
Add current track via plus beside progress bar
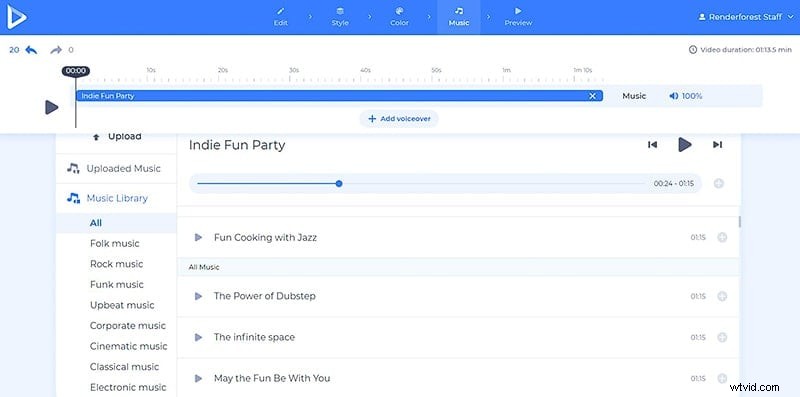coord(718,184)
